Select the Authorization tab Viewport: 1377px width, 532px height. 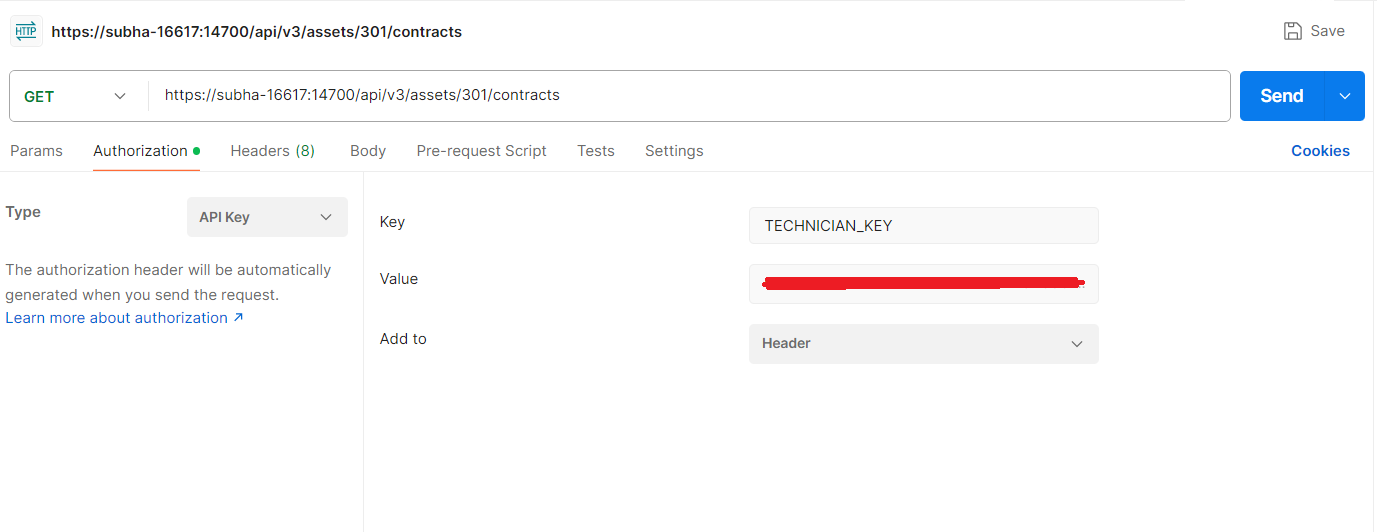(140, 151)
